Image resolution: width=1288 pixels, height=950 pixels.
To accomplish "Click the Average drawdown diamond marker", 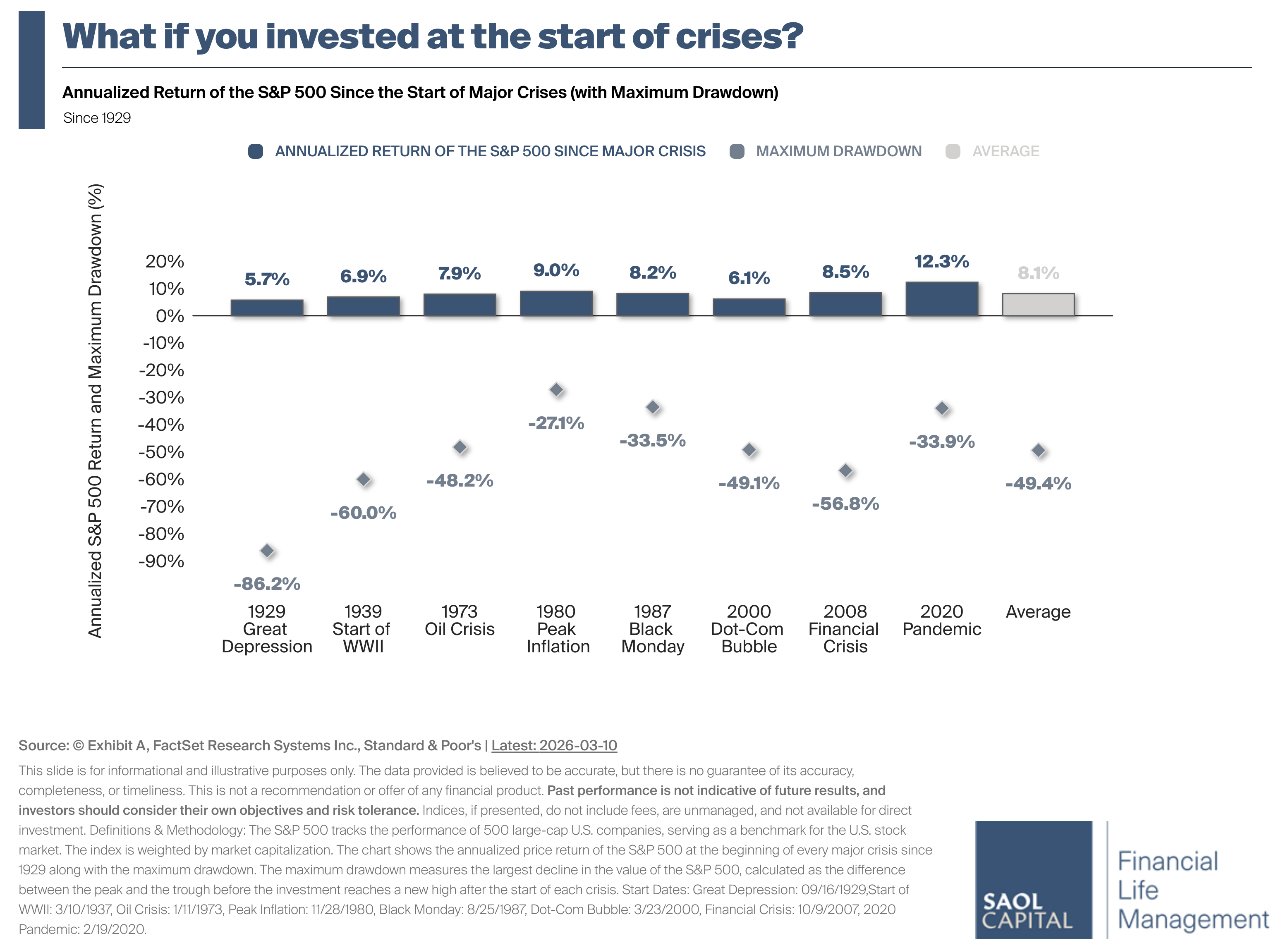I will (x=1038, y=450).
